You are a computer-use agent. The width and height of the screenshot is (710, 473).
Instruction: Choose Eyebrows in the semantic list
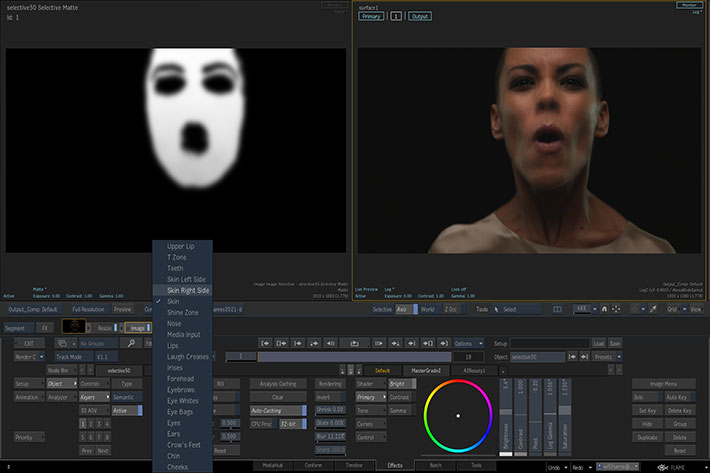pyautogui.click(x=182, y=390)
